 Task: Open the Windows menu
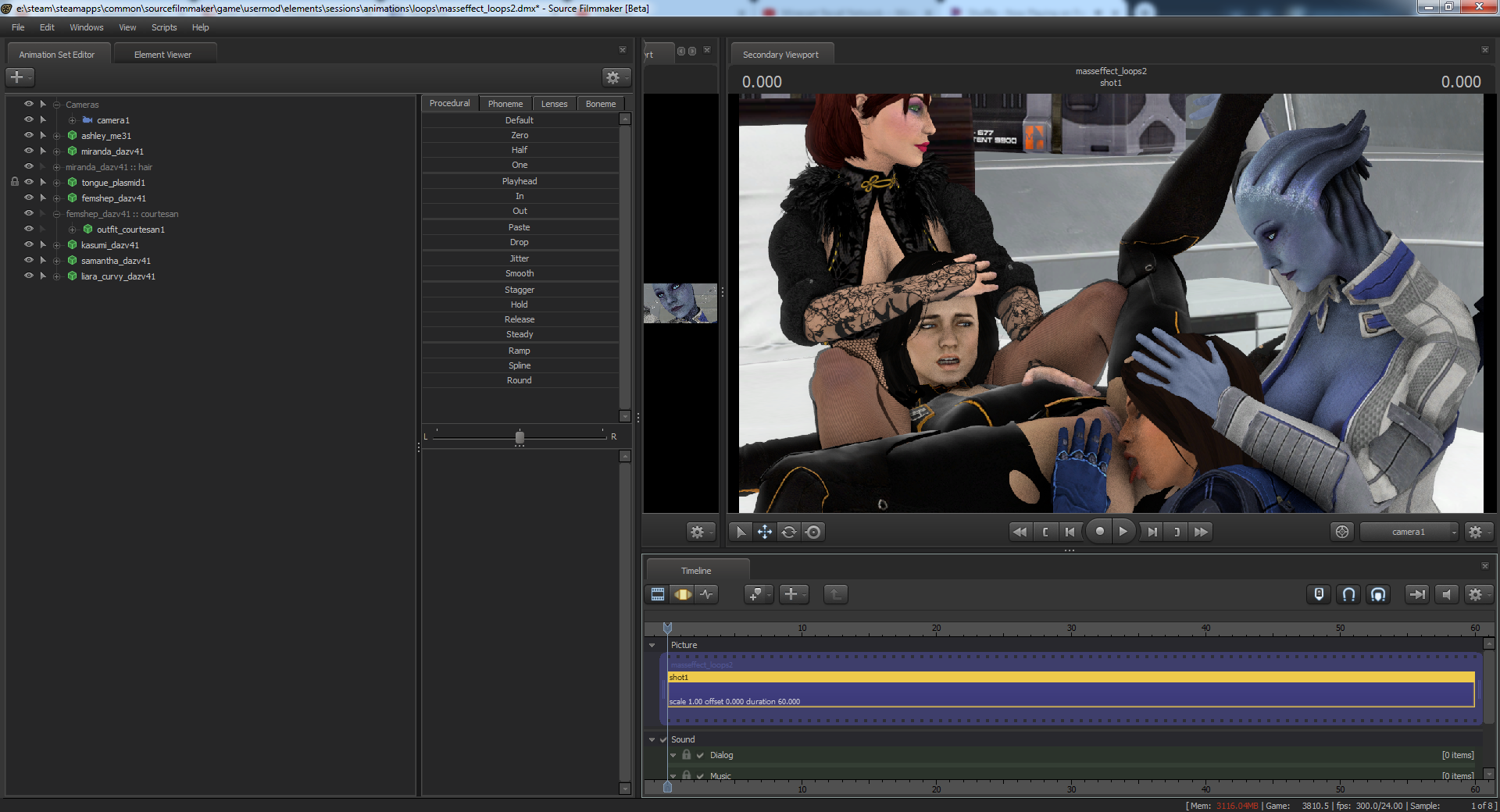coord(87,27)
